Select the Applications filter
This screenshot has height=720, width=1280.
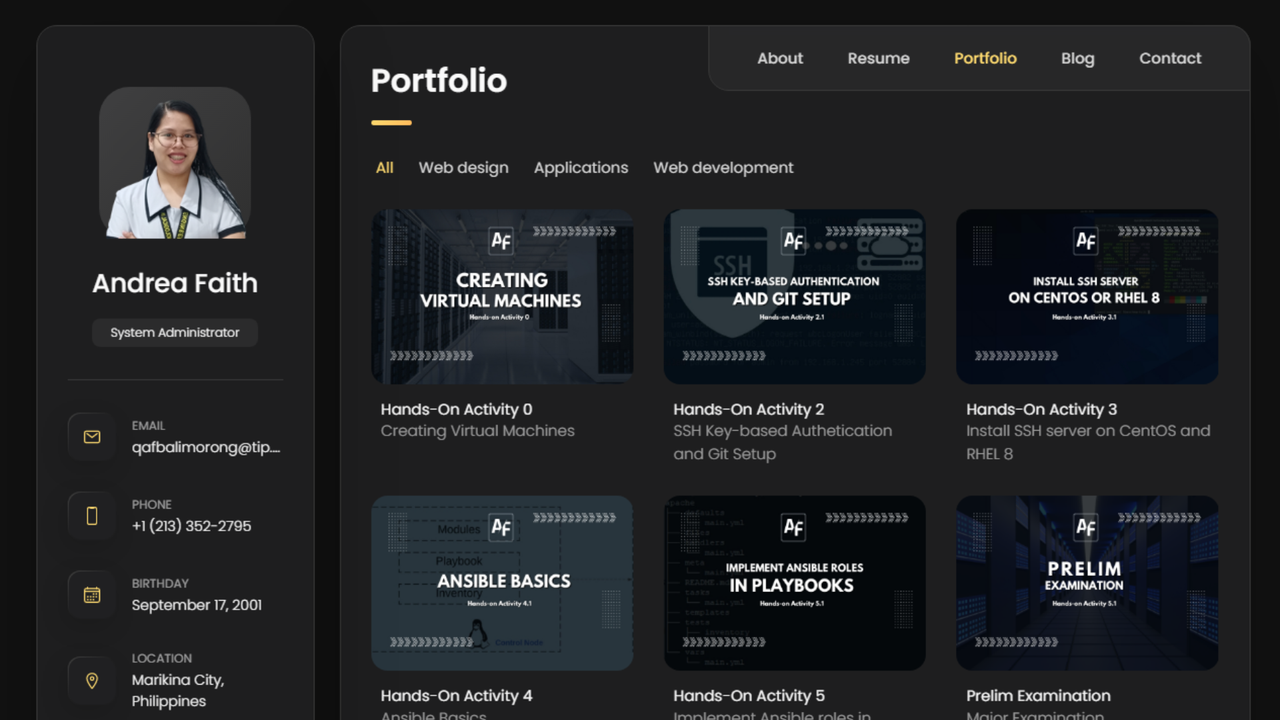click(581, 167)
